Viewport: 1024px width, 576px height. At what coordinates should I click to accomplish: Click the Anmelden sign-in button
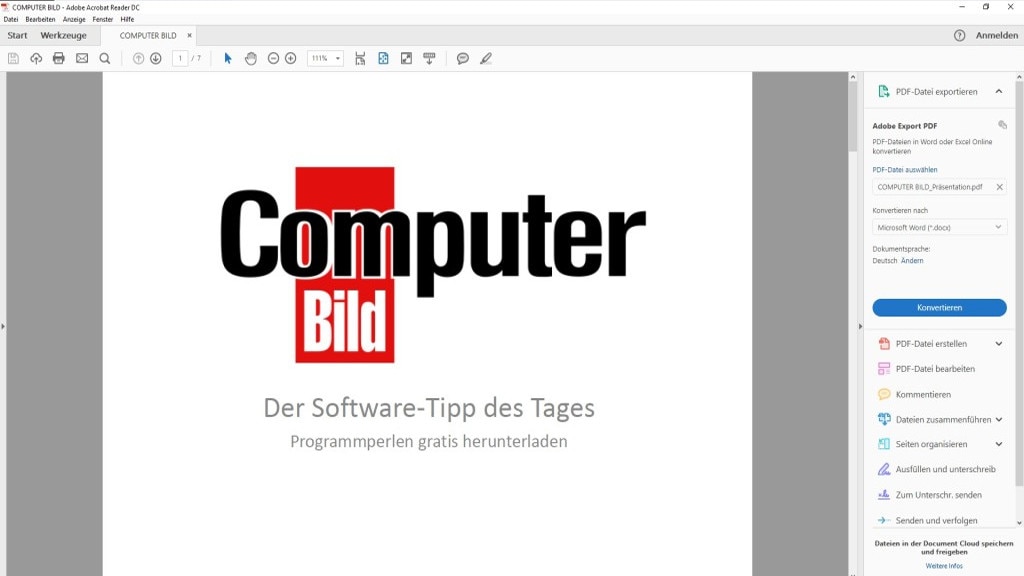click(x=997, y=35)
